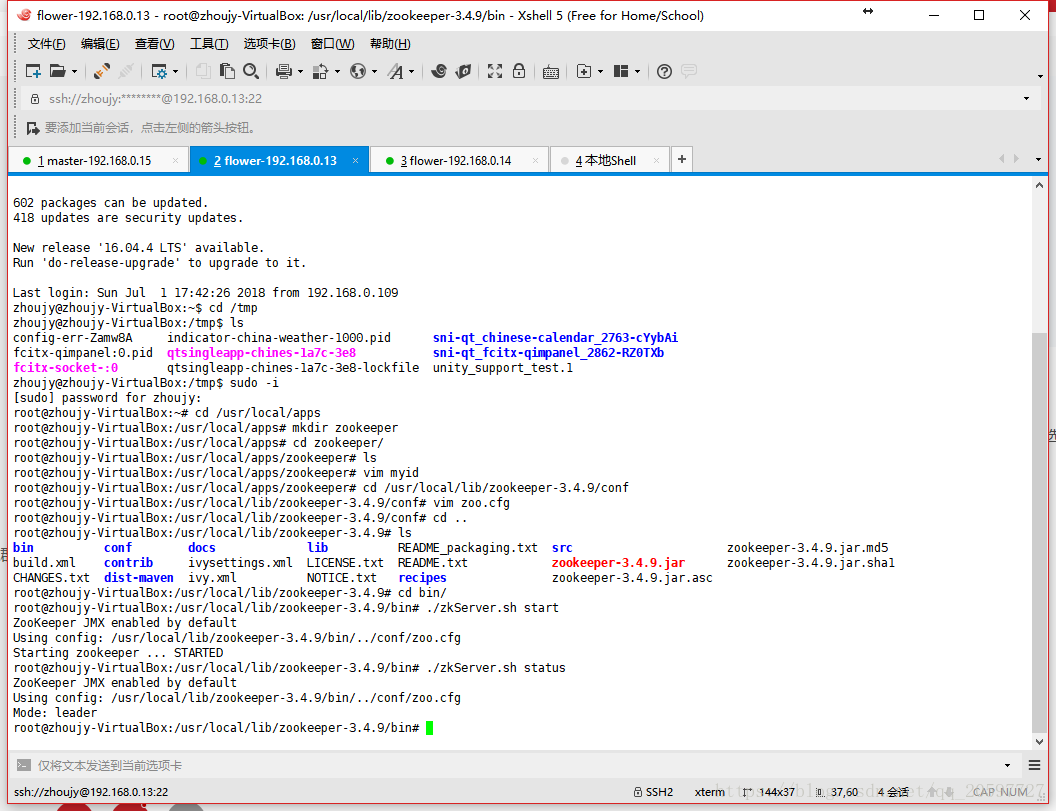Viewport: 1056px width, 811px height.
Task: Open the 文件(F) menu
Action: (x=46, y=44)
